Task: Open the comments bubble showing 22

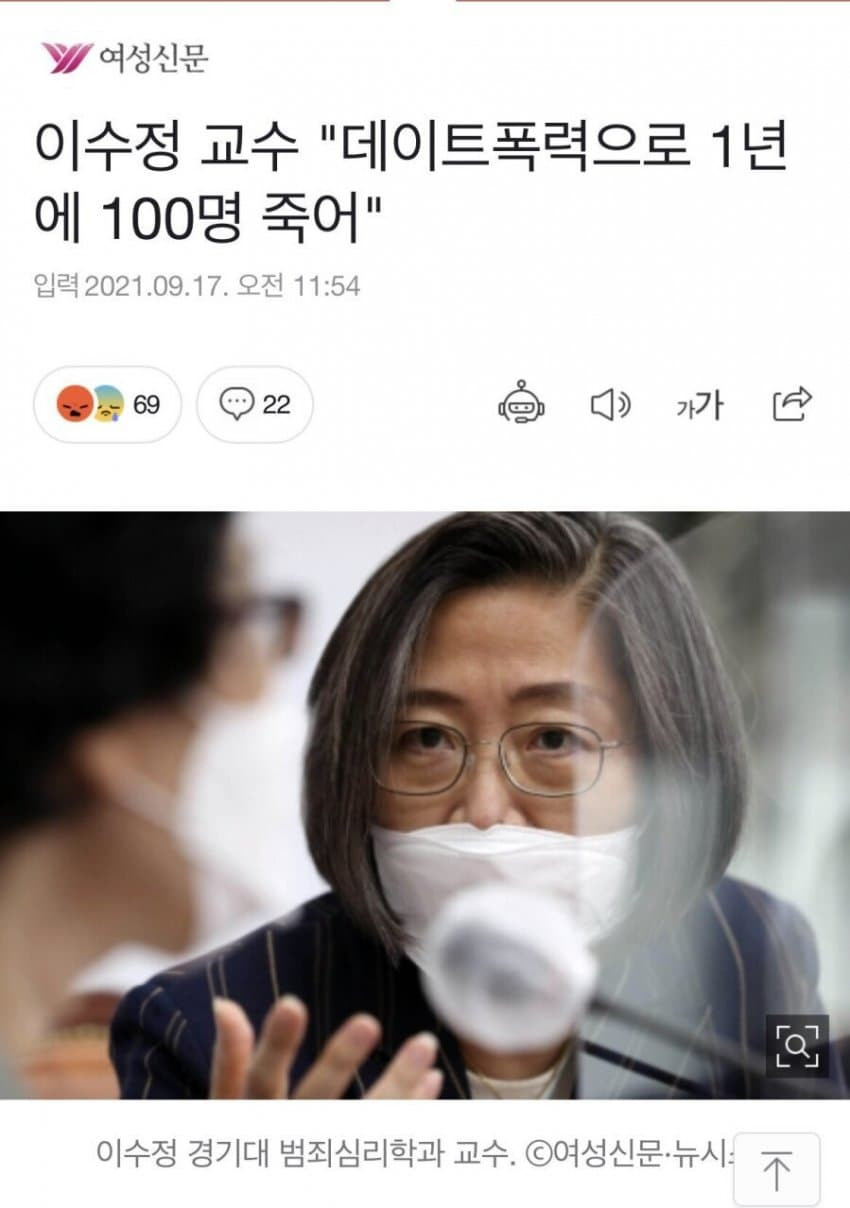Action: (x=255, y=404)
